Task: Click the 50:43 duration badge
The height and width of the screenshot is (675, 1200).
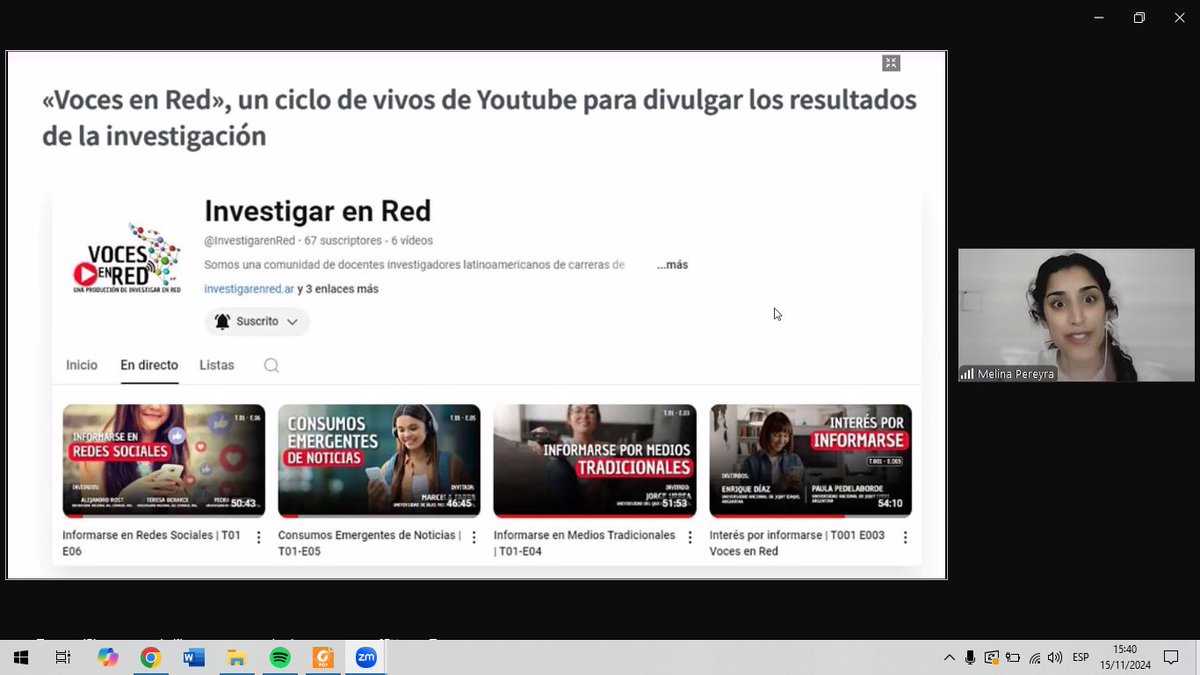Action: [243, 503]
